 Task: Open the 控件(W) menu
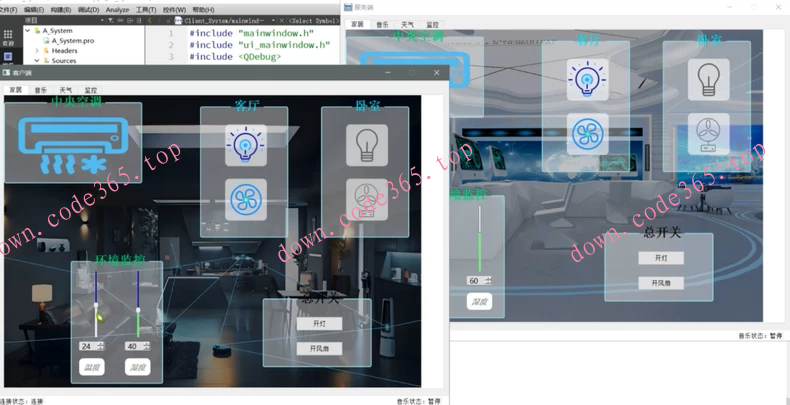[174, 10]
